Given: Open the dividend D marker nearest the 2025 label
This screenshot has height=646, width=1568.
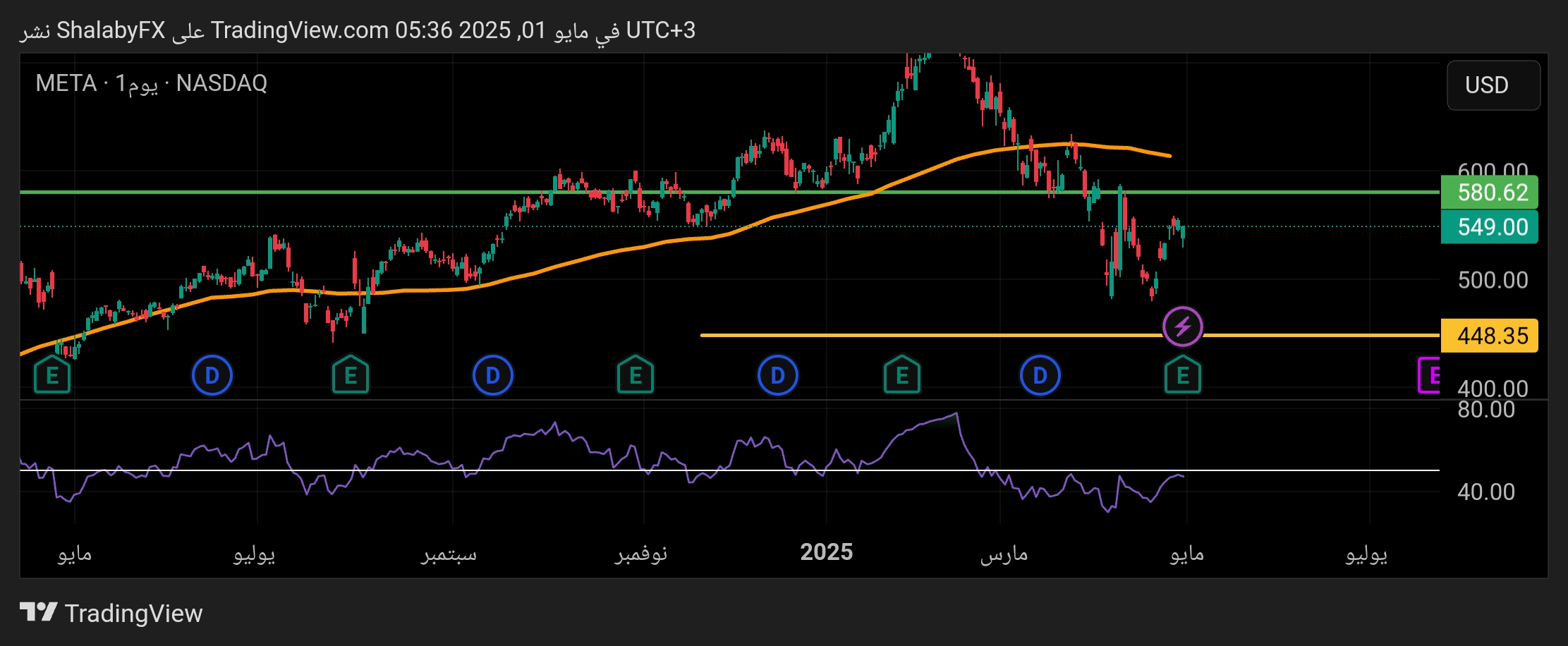Looking at the screenshot, I should tap(777, 375).
